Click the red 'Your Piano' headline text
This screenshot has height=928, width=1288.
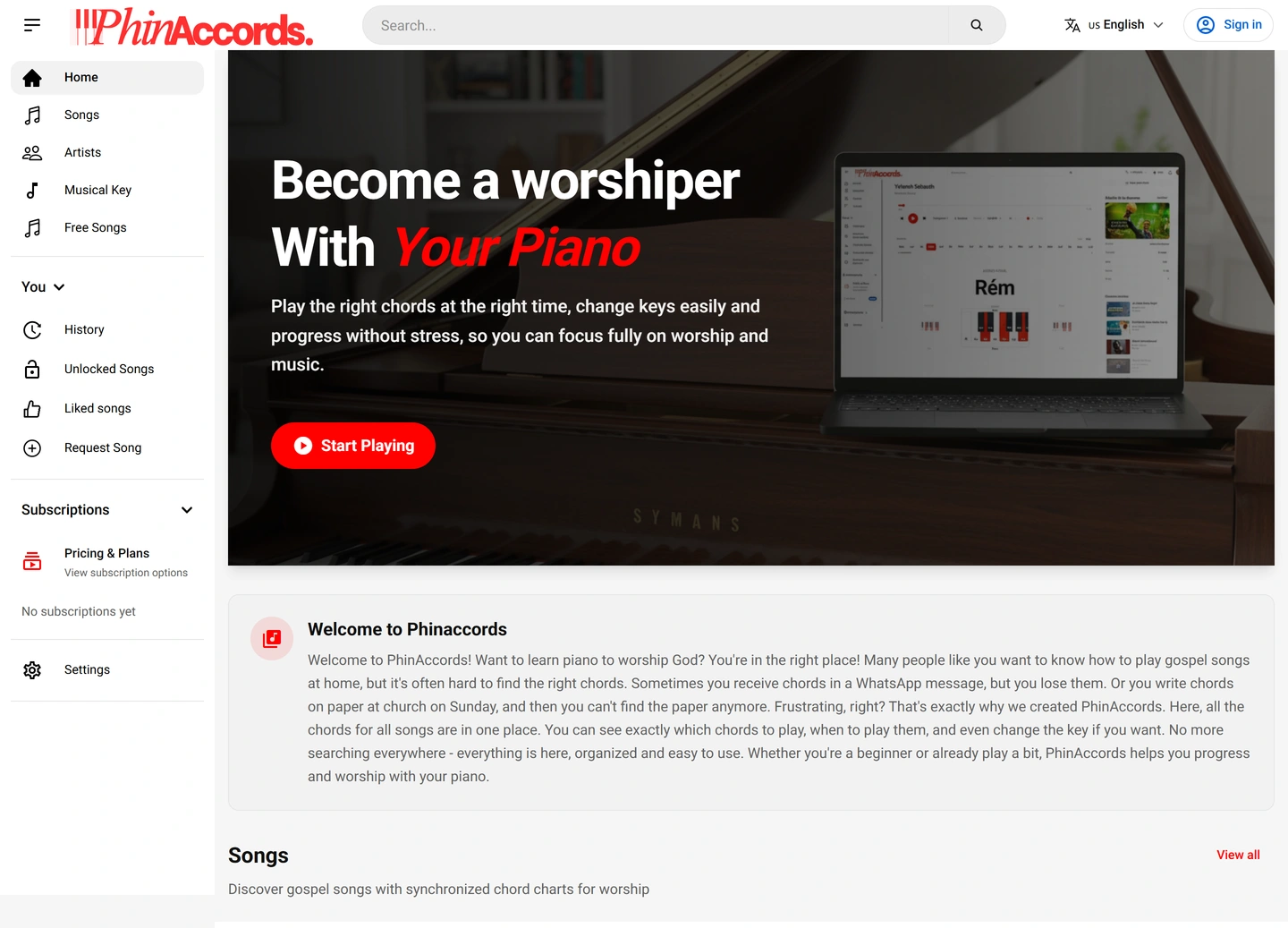[x=517, y=248]
